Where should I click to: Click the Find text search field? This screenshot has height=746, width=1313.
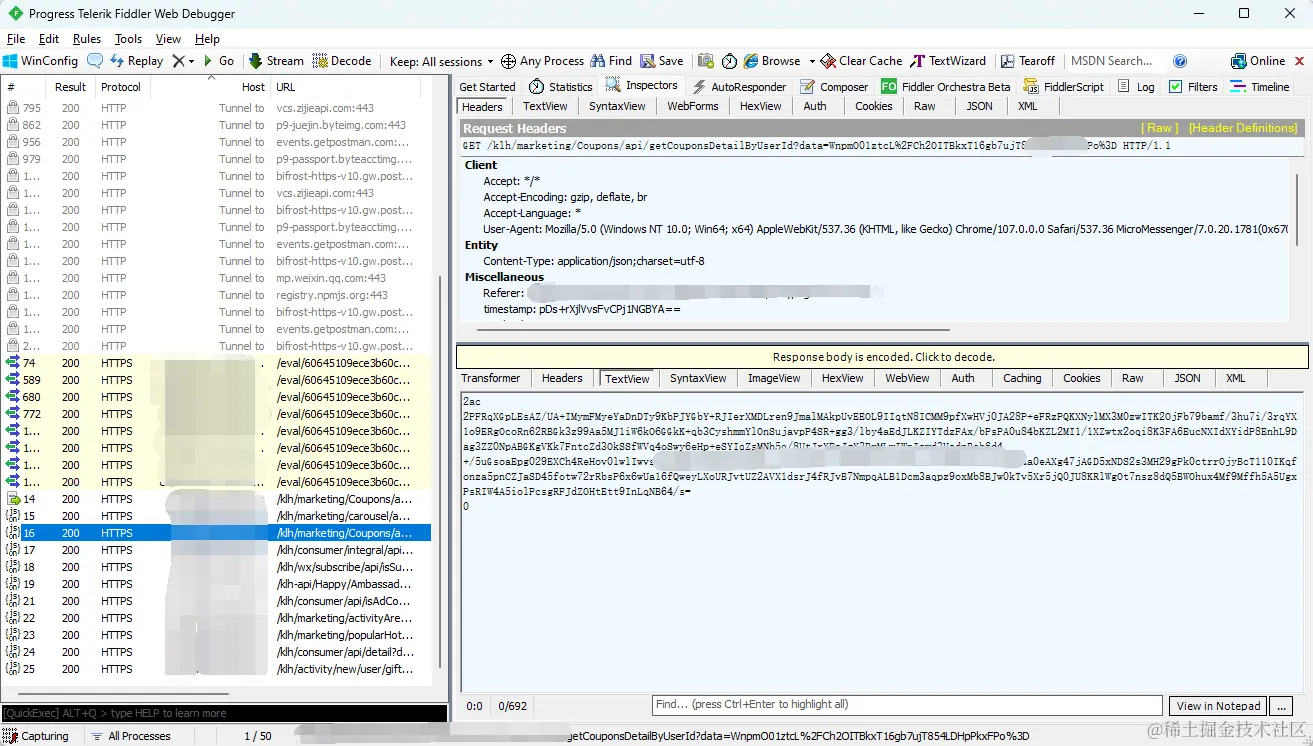coord(907,705)
